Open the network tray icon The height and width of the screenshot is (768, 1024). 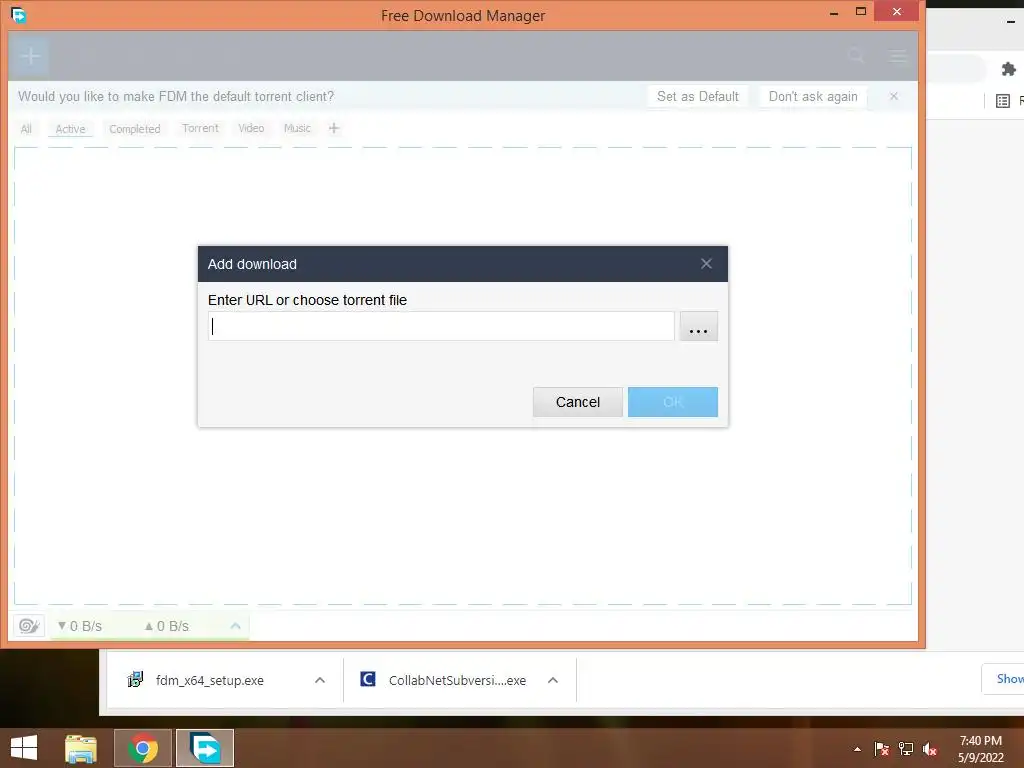point(906,749)
